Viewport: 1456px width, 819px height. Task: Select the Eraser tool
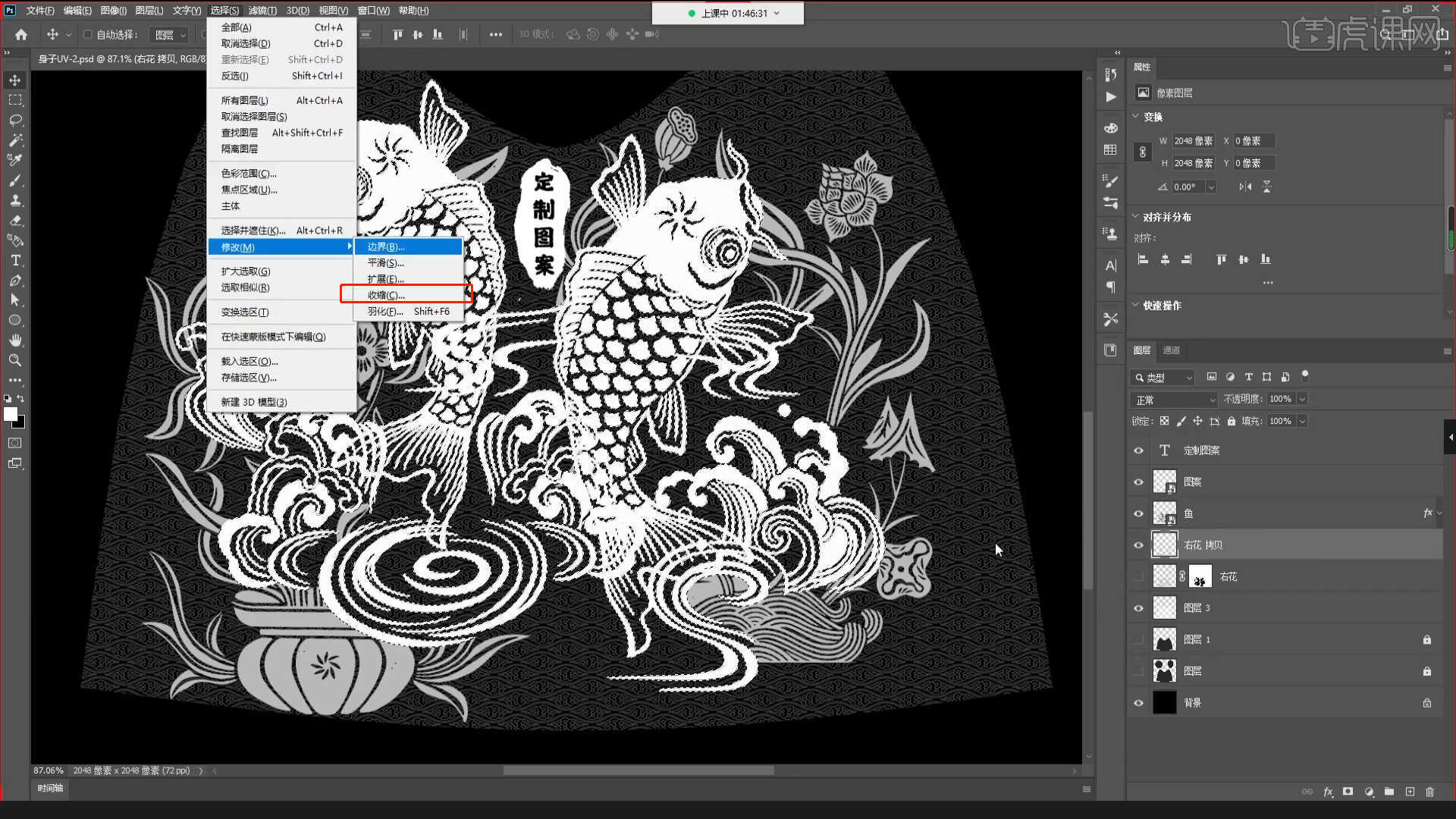coord(15,221)
